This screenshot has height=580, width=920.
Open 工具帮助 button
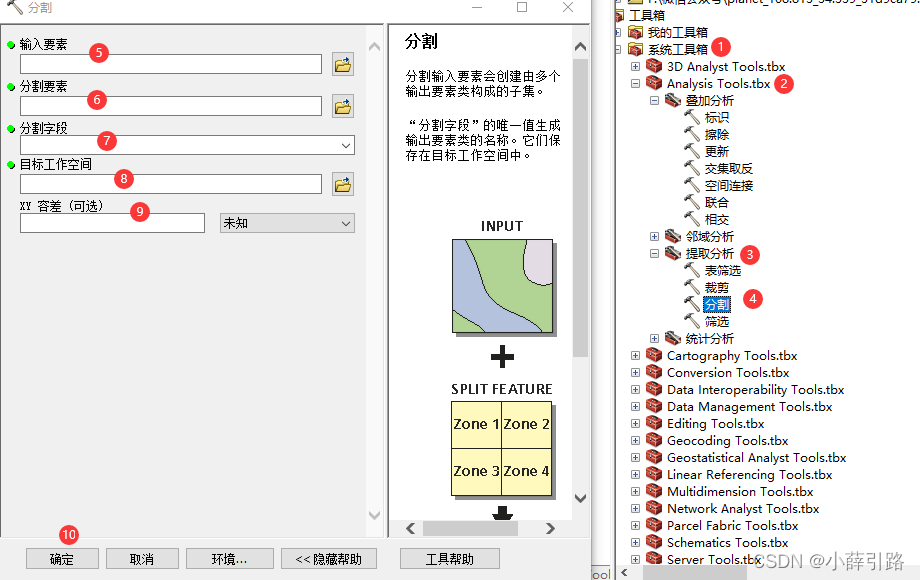[449, 559]
